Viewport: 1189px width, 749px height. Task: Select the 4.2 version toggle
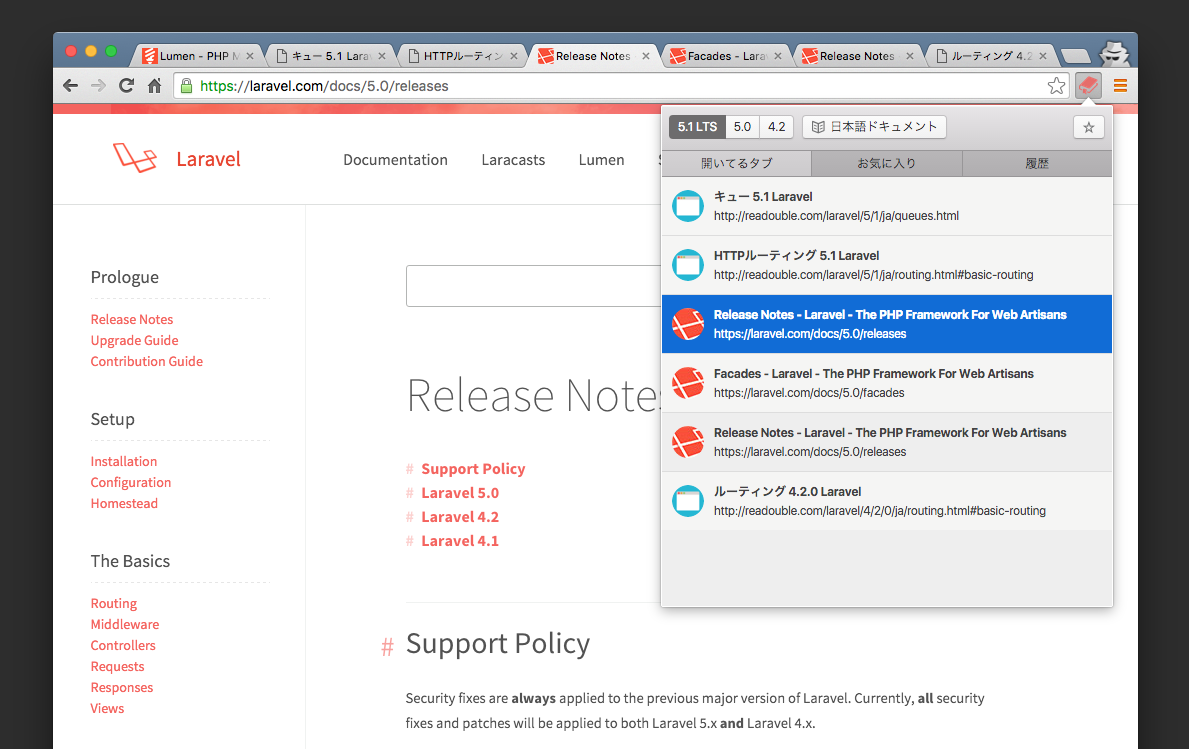point(776,127)
